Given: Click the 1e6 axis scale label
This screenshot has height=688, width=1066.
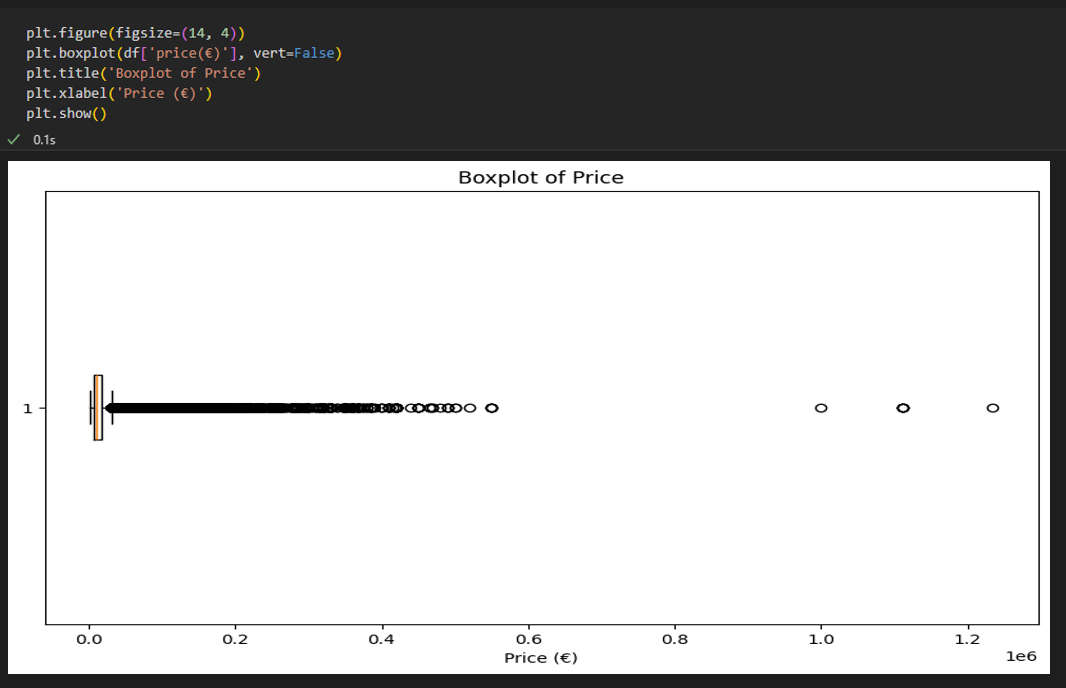Looking at the screenshot, I should (x=1021, y=656).
